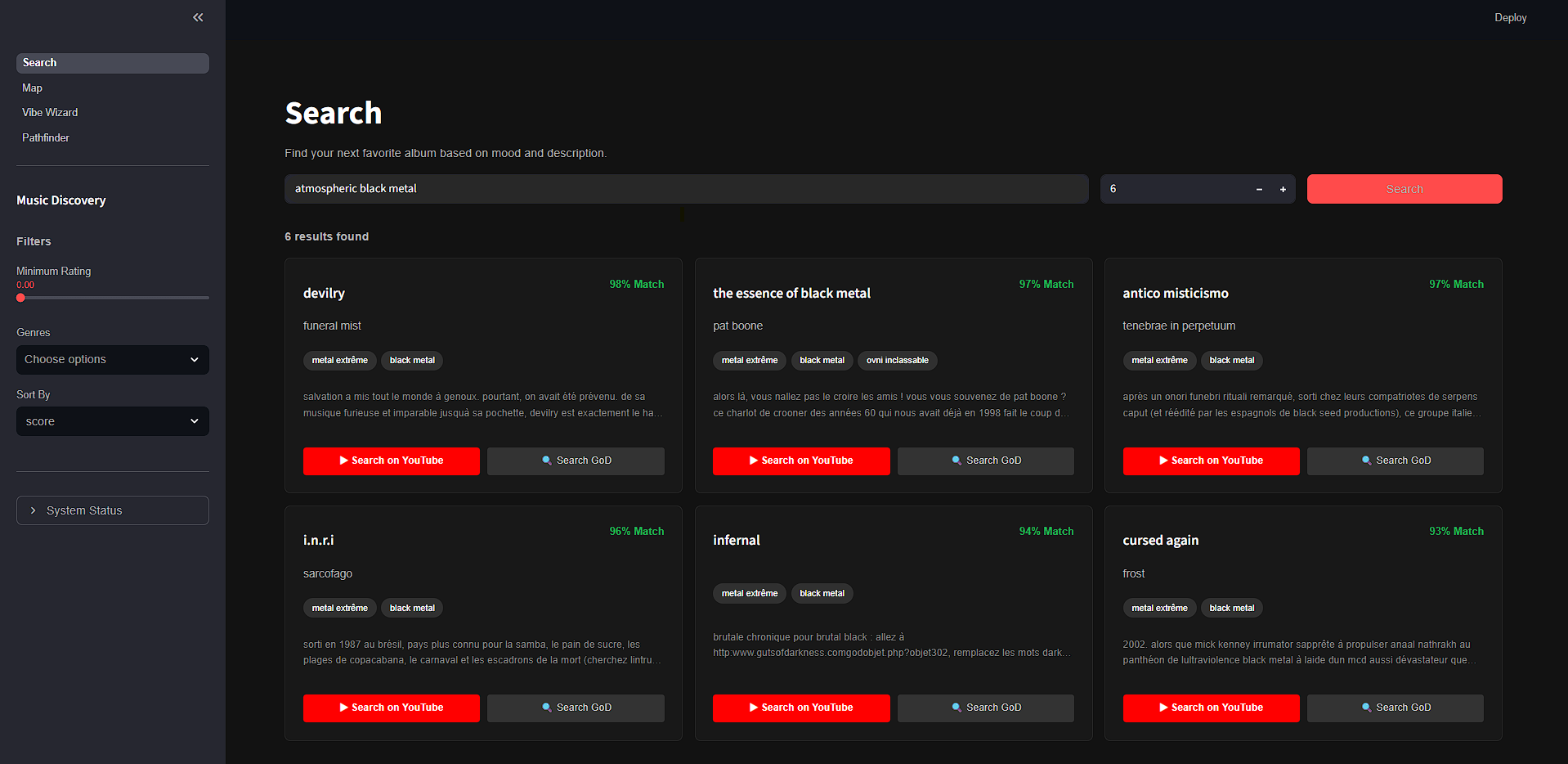The image size is (1568, 764).
Task: Open the Genres Choose options dropdown
Action: point(112,360)
